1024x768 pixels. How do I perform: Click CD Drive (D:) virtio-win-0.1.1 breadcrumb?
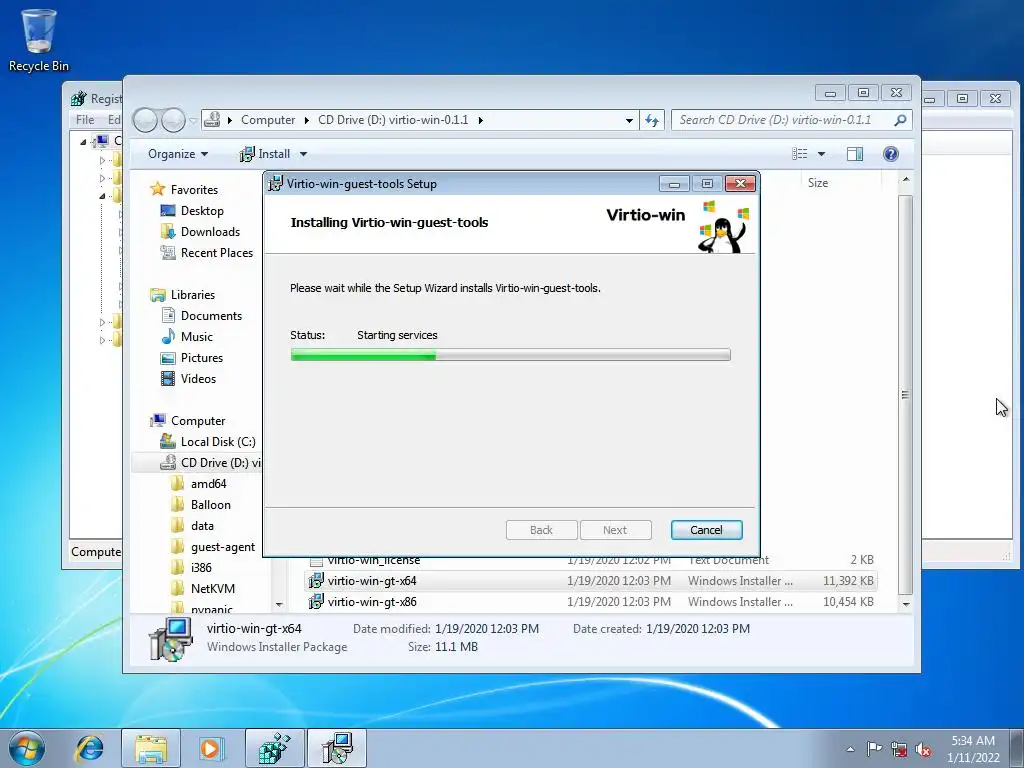click(x=393, y=120)
